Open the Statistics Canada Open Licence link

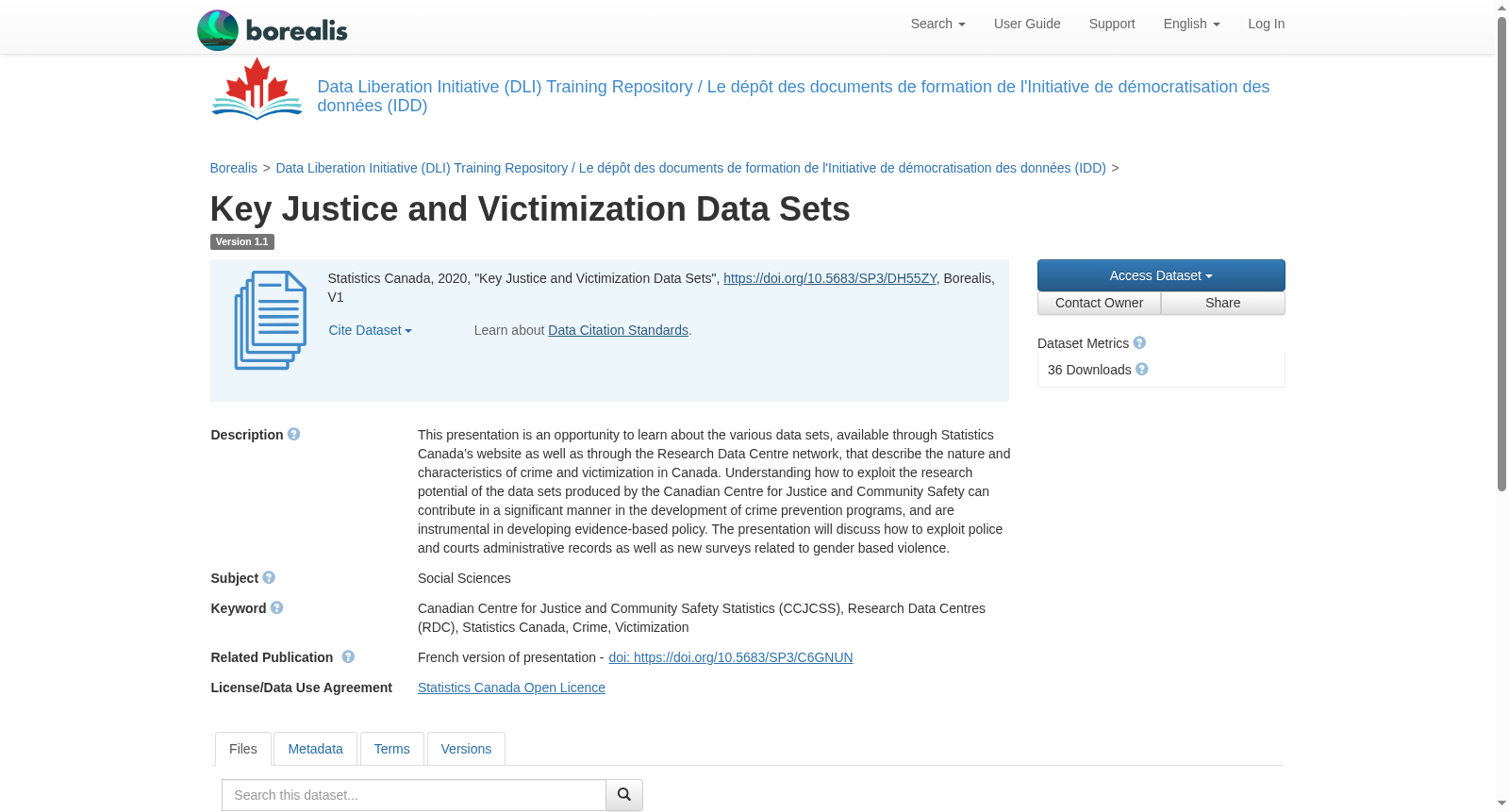point(511,688)
